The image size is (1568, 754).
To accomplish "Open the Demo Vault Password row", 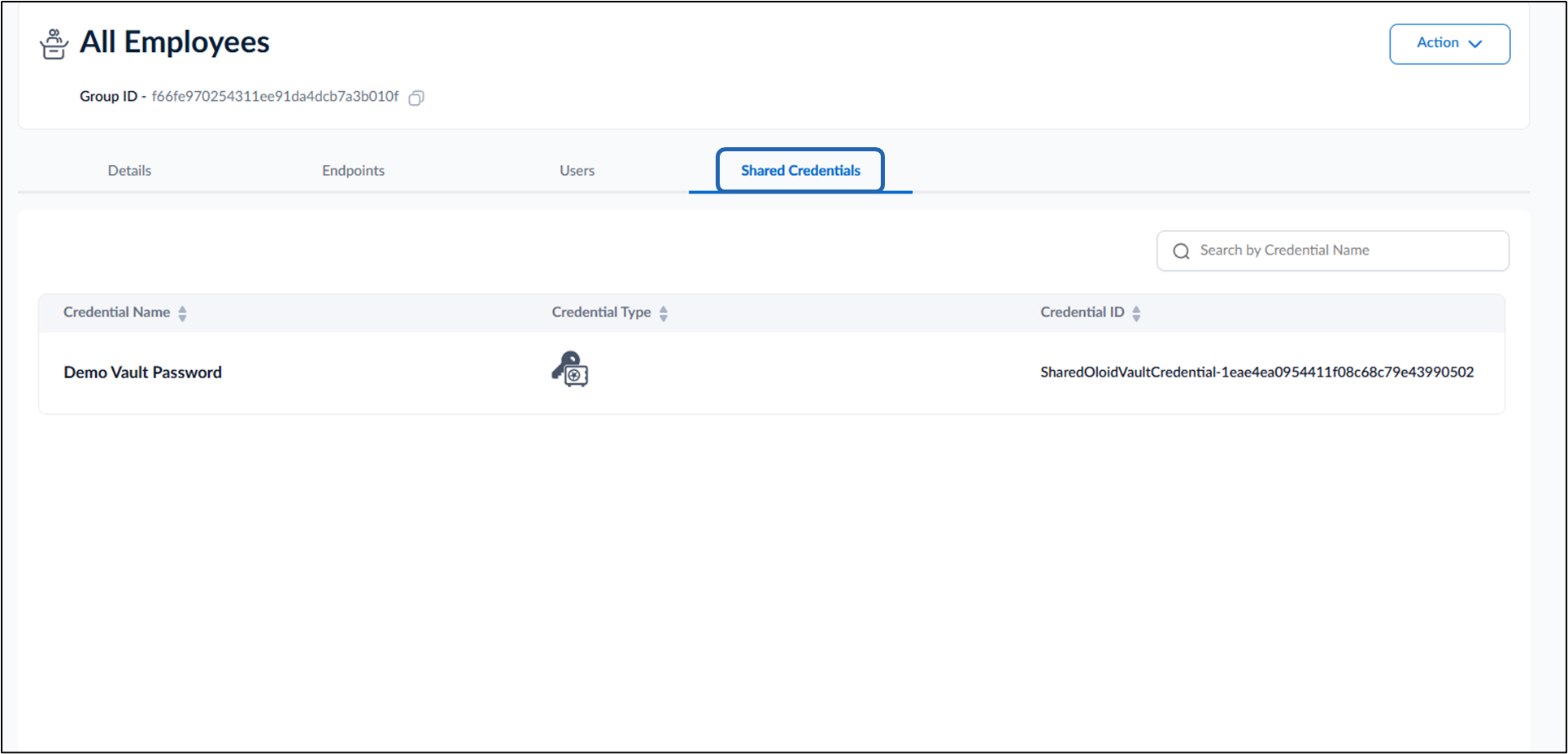I will coord(772,373).
